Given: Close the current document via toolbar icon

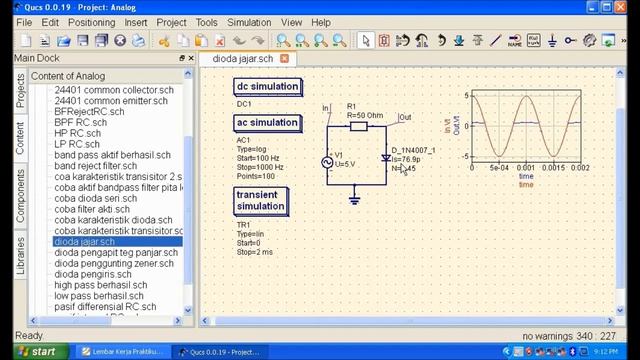Looking at the screenshot, I should (120, 40).
